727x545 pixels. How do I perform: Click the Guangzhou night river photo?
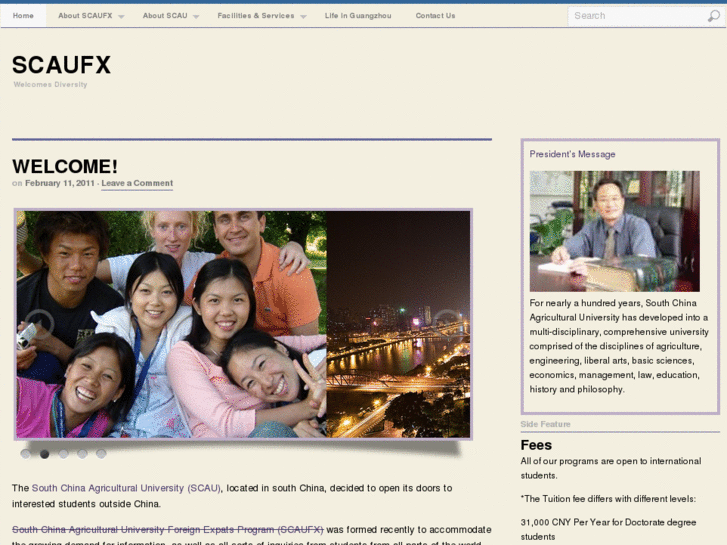click(x=398, y=324)
